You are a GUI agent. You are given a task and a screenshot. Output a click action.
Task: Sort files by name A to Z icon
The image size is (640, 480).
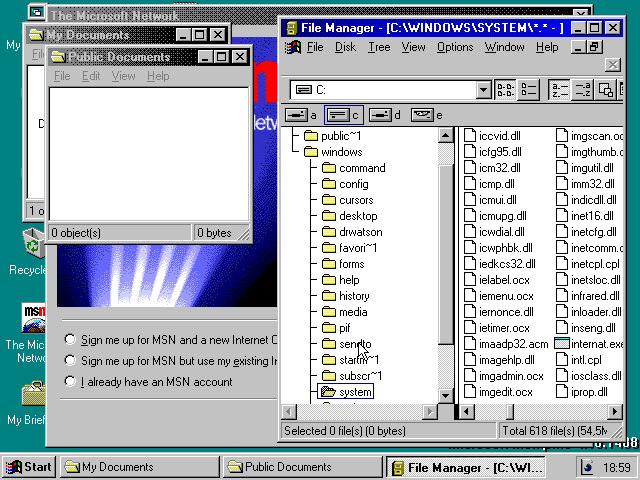click(x=559, y=90)
